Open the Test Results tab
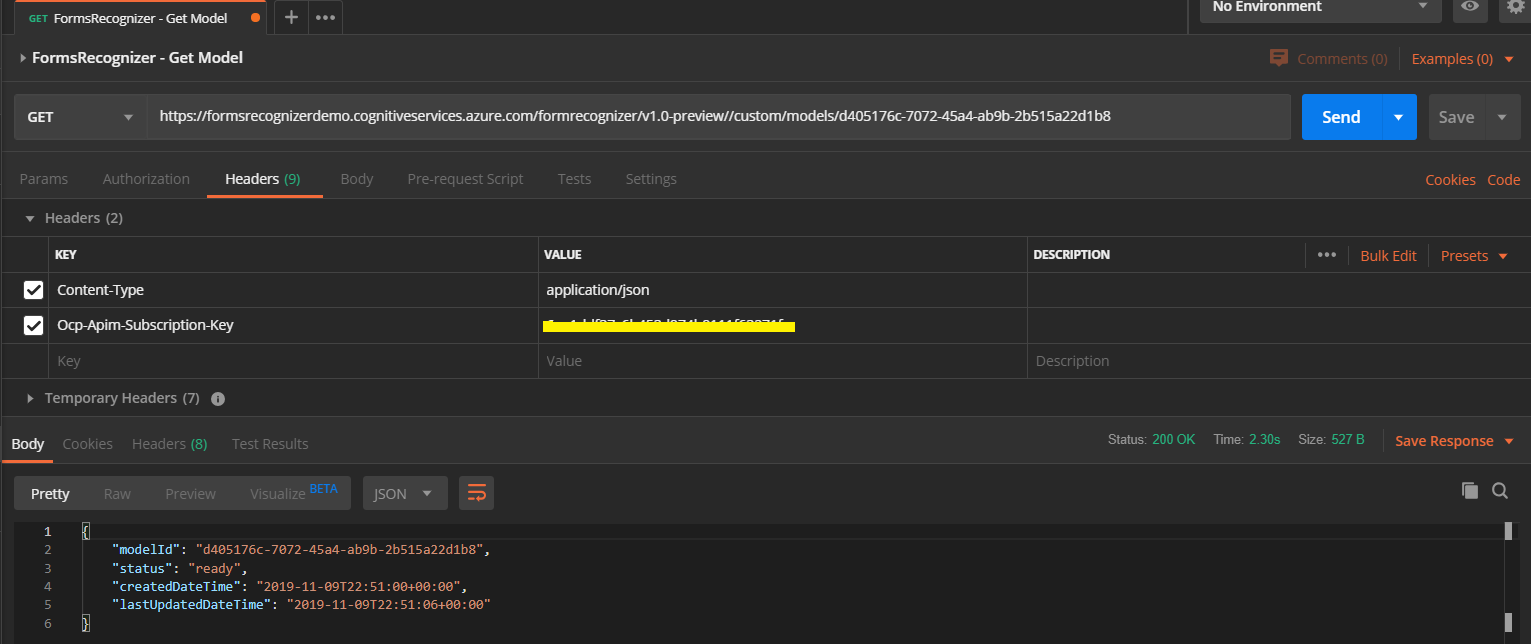Viewport: 1531px width, 644px height. (270, 444)
